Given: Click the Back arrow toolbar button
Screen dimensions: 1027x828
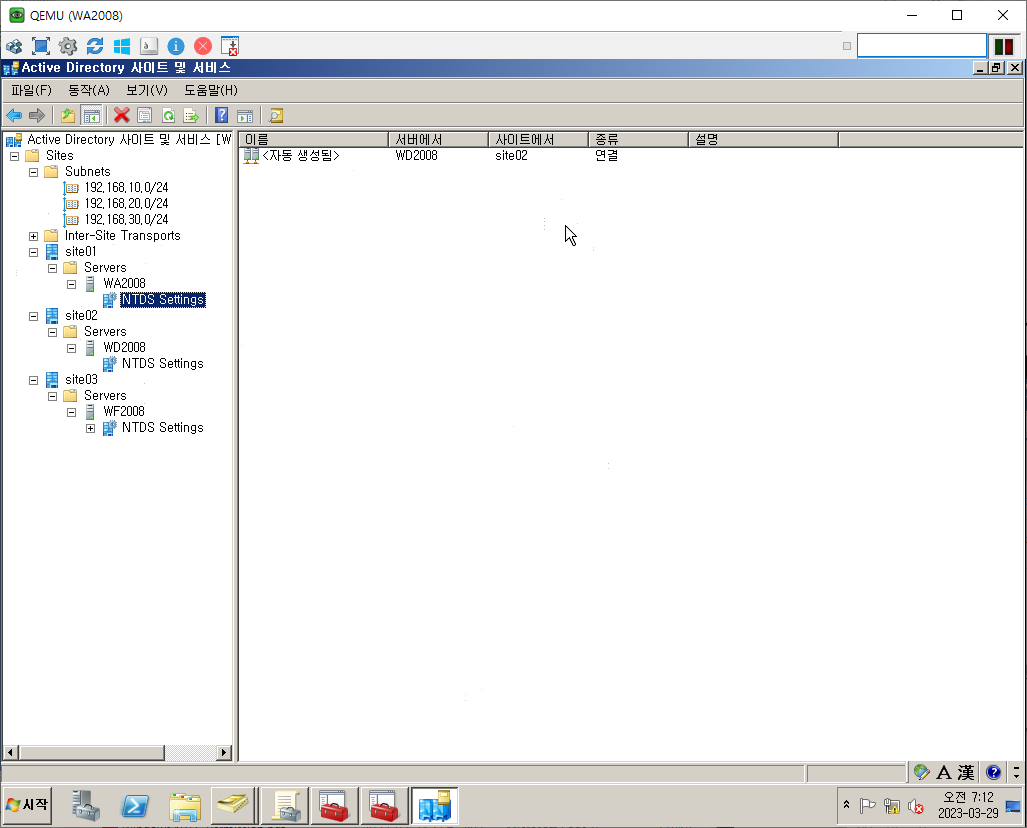Looking at the screenshot, I should [x=14, y=116].
